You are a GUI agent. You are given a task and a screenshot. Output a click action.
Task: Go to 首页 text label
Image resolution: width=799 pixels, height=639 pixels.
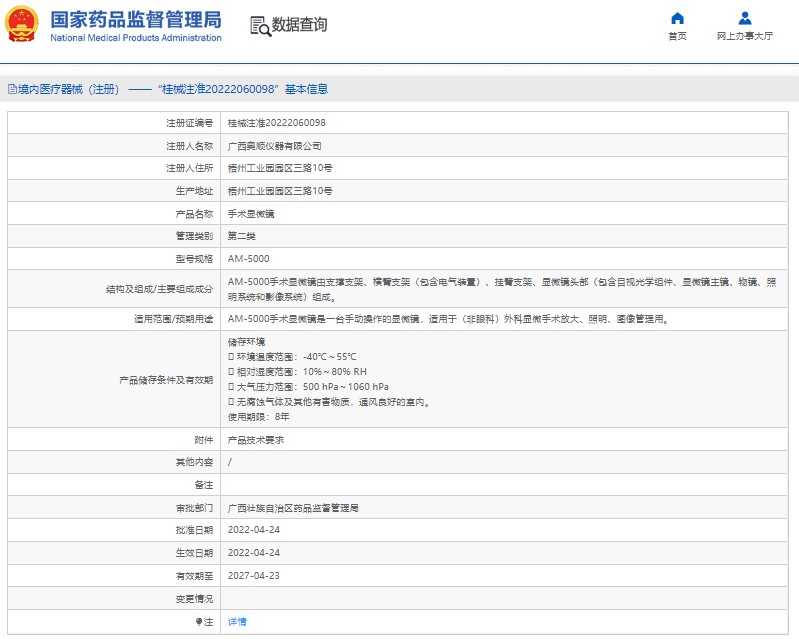[x=677, y=36]
